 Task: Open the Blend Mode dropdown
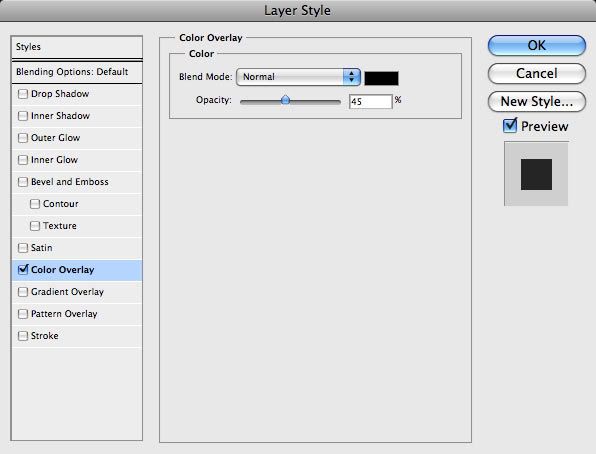pos(298,77)
